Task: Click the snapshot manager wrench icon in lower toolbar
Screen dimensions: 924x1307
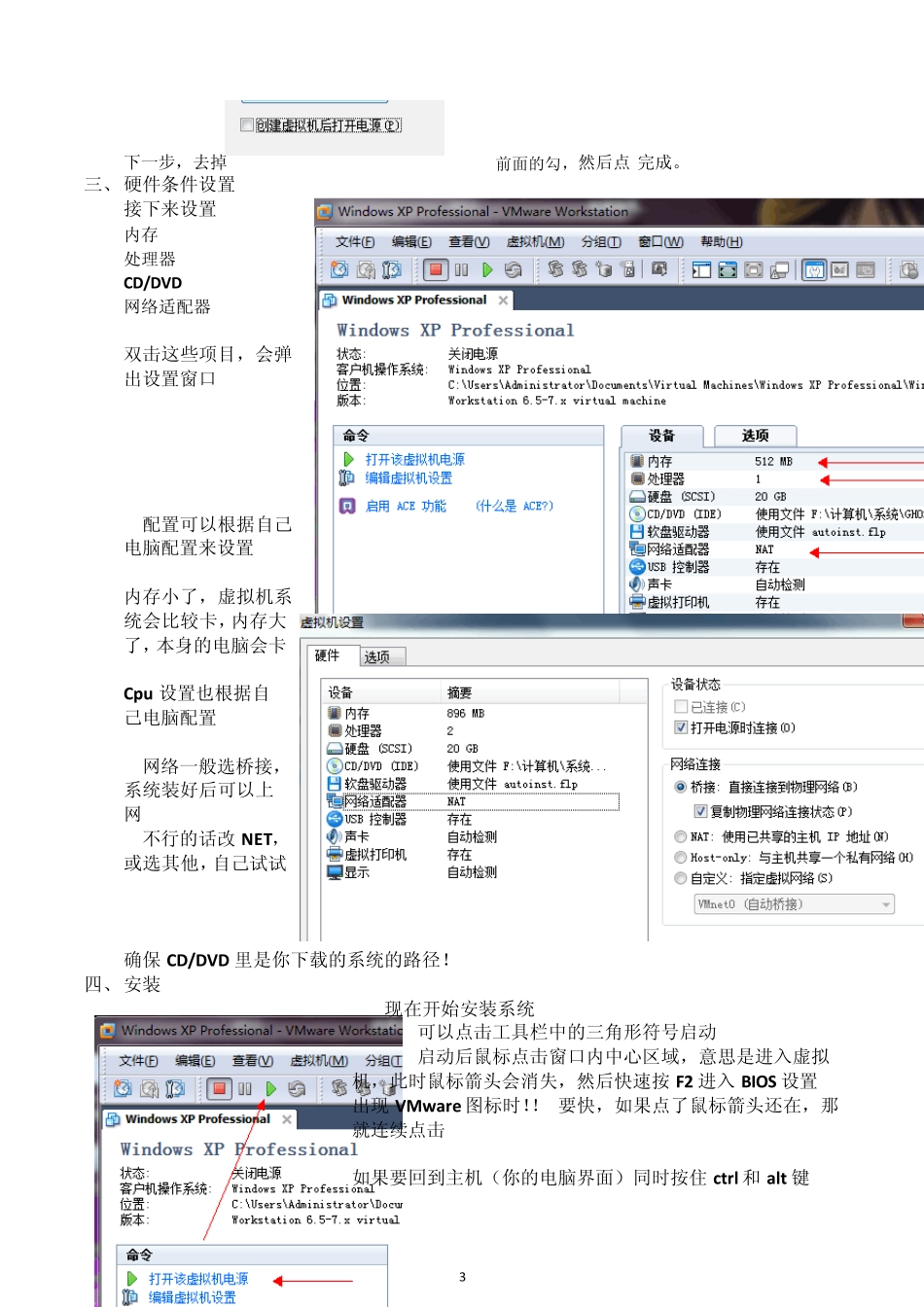Action: [175, 1088]
